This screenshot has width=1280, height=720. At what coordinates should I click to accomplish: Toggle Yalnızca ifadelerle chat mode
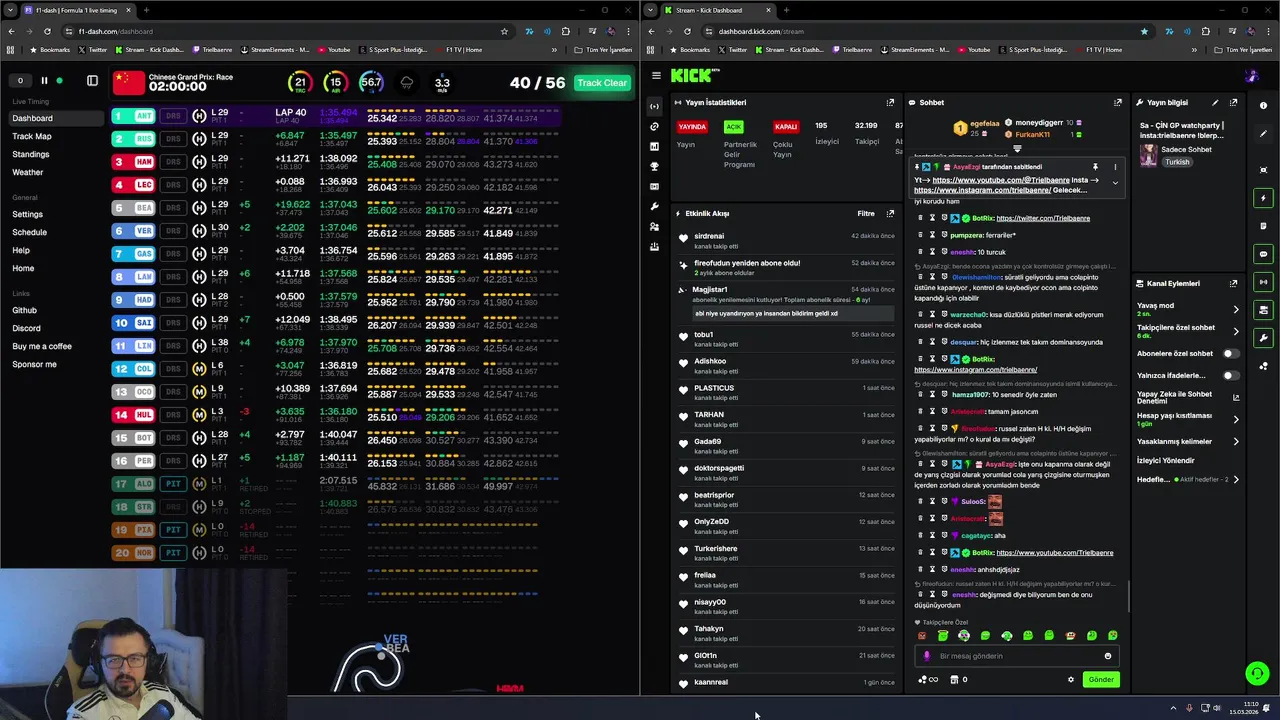tap(1230, 375)
